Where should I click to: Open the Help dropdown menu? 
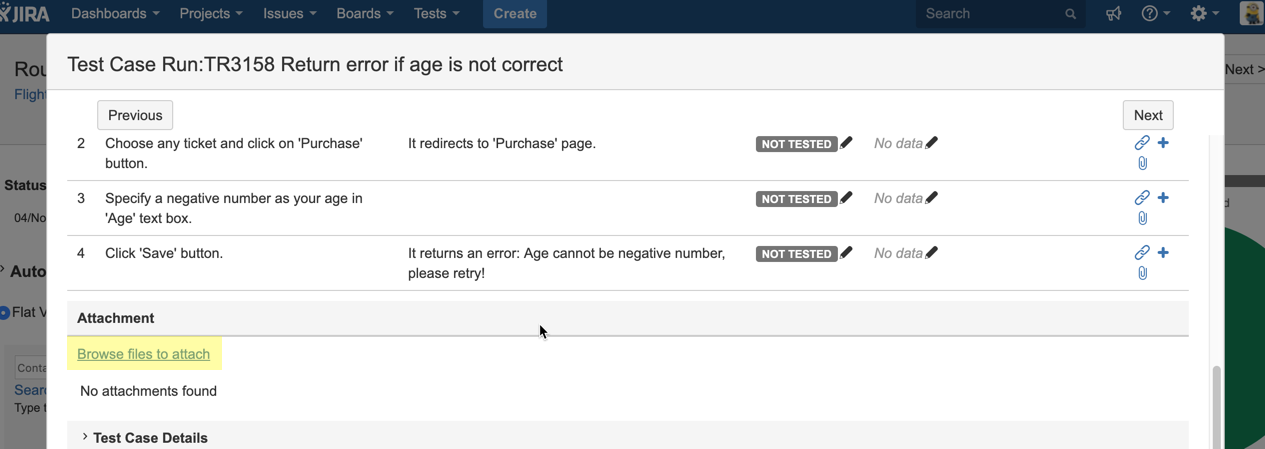tap(1155, 14)
